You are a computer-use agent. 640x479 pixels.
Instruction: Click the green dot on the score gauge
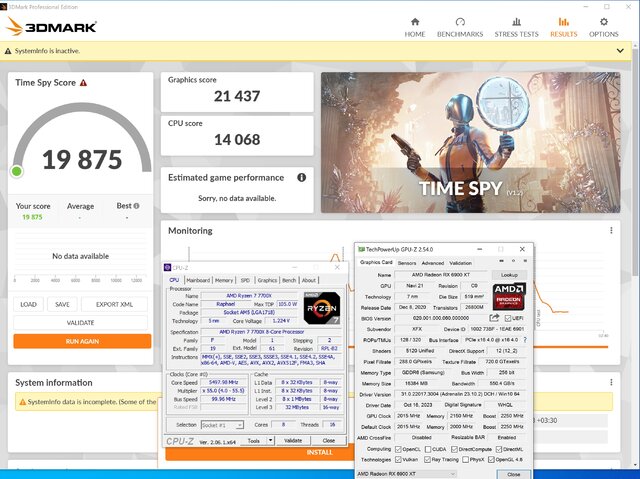coord(17,171)
